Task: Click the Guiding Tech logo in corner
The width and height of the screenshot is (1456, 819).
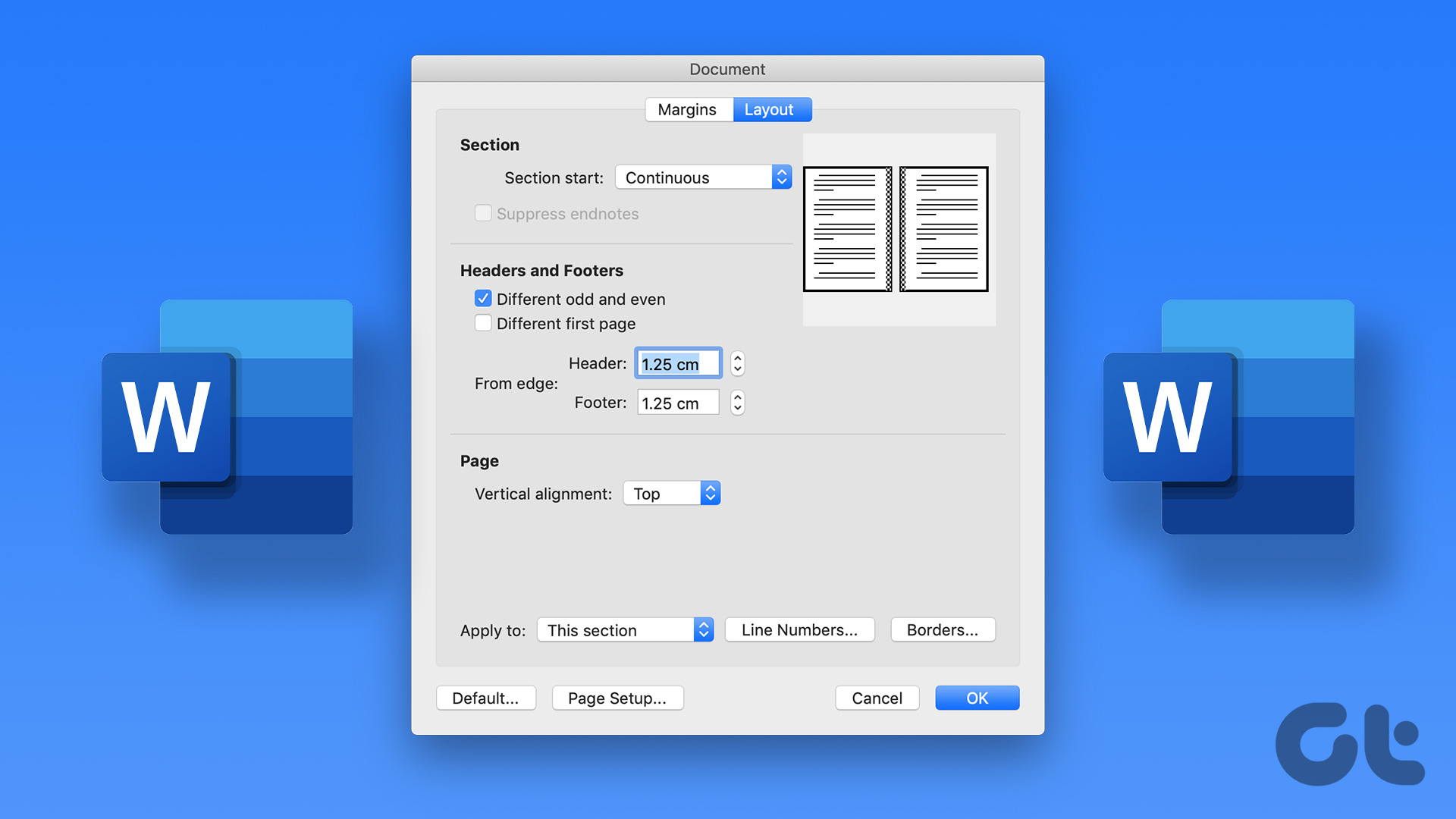Action: pos(1350,745)
